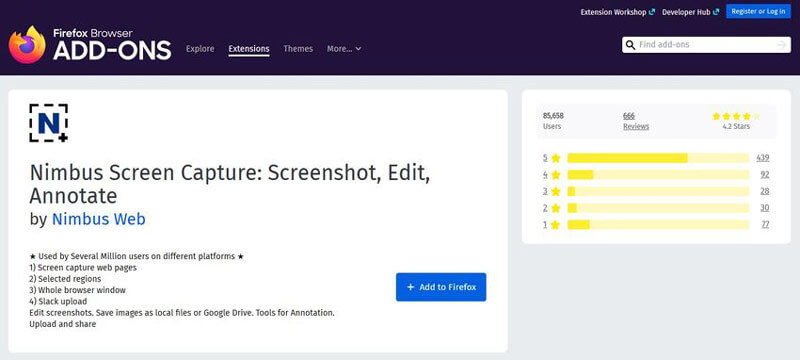
Task: Click the search magnifier icon
Action: (x=631, y=45)
